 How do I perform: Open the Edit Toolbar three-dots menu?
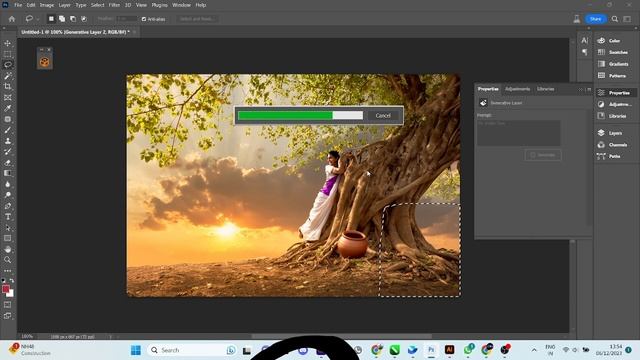point(8,271)
